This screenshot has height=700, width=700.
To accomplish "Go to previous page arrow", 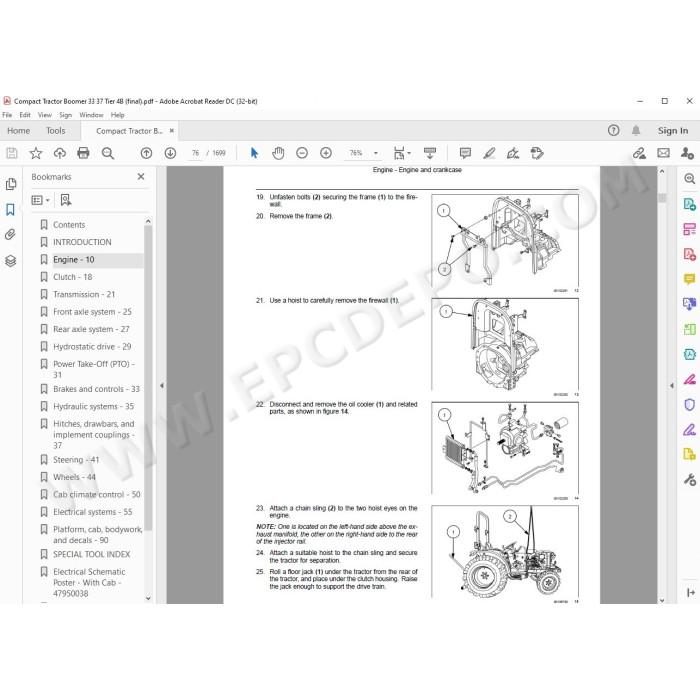I will (146, 153).
